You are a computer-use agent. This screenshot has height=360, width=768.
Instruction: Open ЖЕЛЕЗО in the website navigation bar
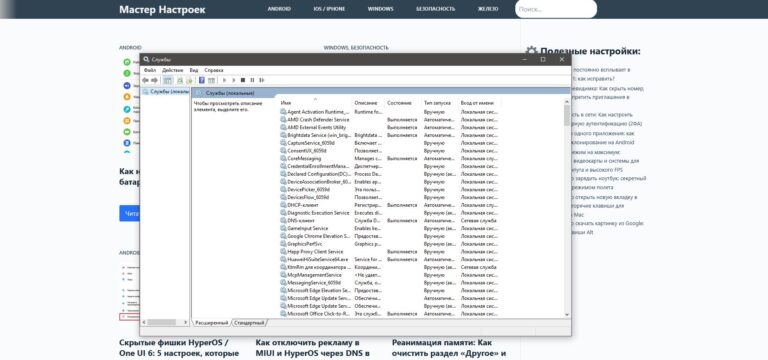click(x=488, y=9)
